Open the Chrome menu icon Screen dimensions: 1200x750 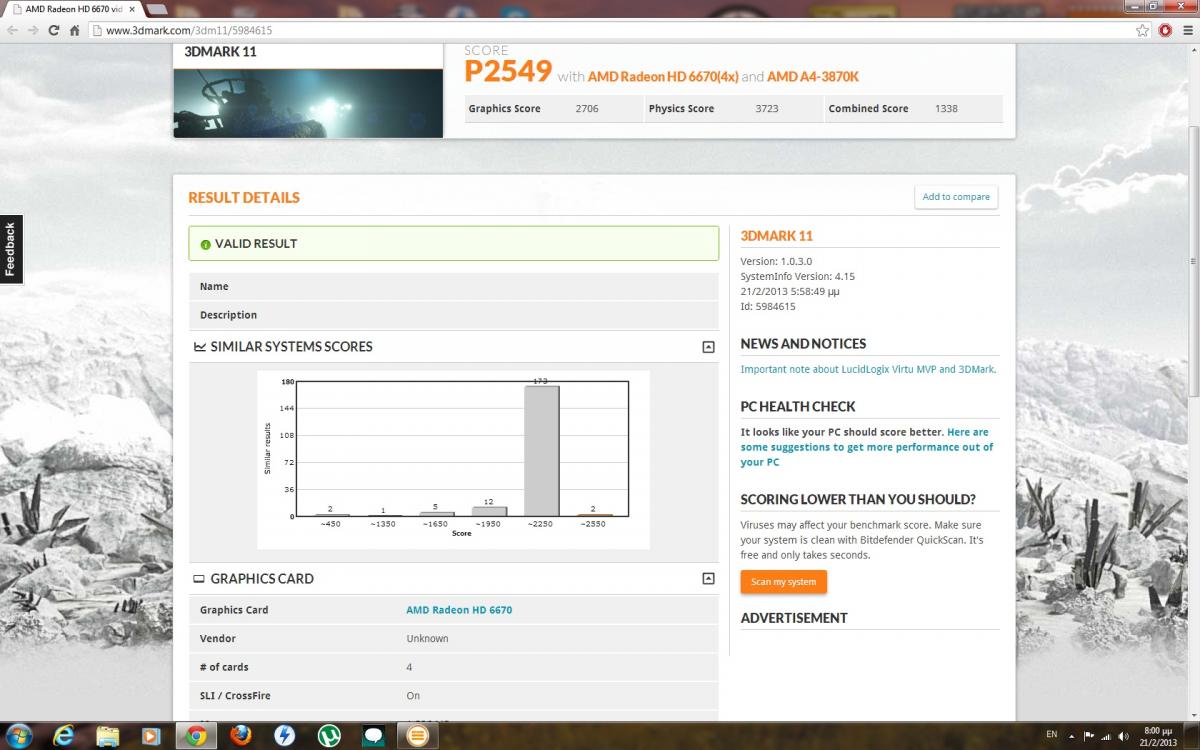tap(1186, 30)
